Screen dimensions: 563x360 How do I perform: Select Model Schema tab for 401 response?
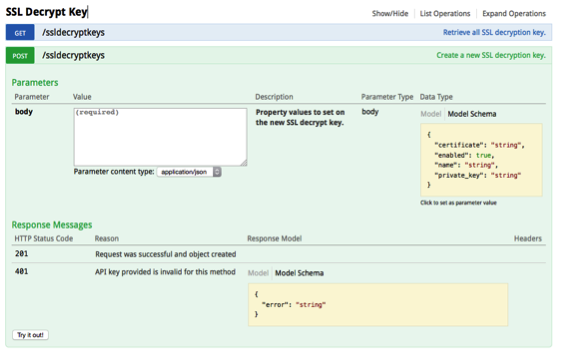tap(299, 273)
